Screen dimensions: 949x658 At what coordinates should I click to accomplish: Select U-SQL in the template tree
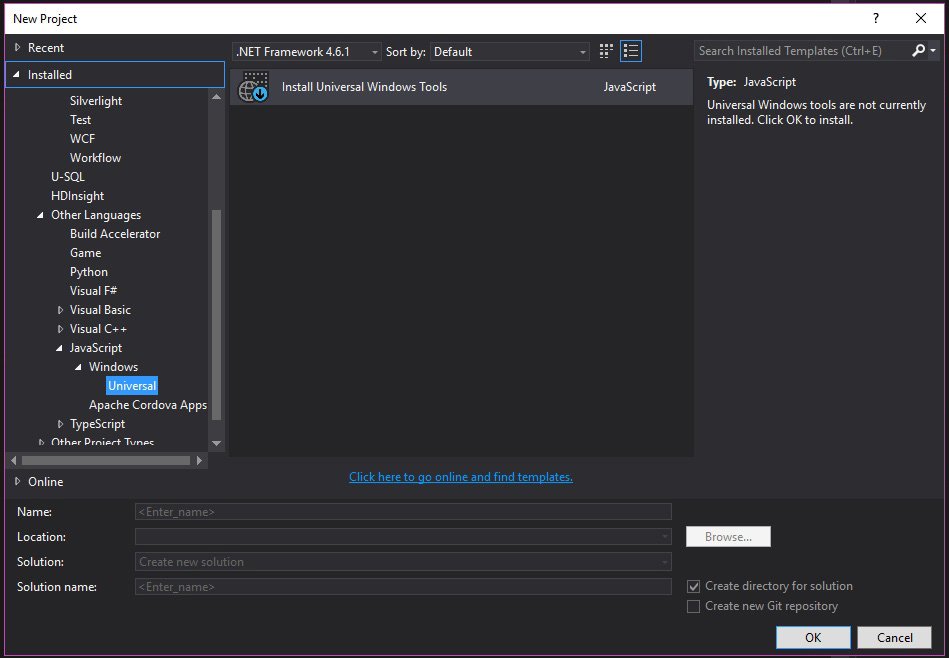tap(68, 177)
